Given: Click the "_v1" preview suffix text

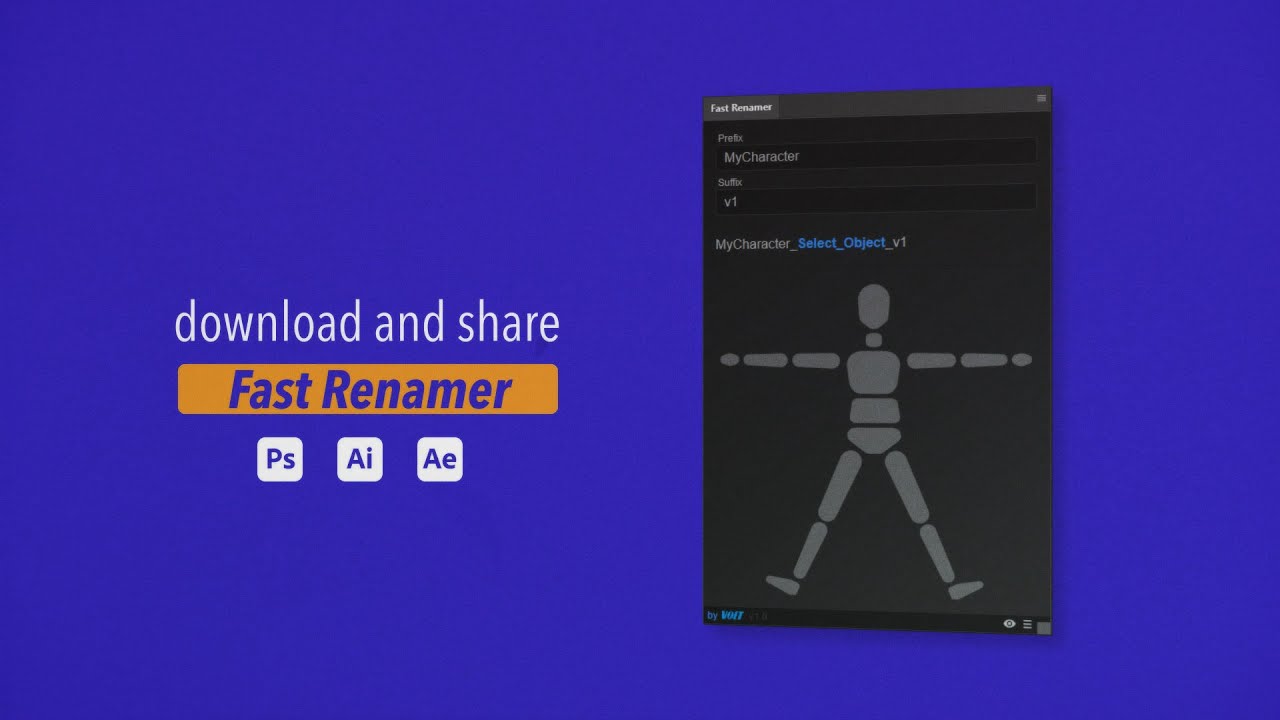Looking at the screenshot, I should click(897, 242).
